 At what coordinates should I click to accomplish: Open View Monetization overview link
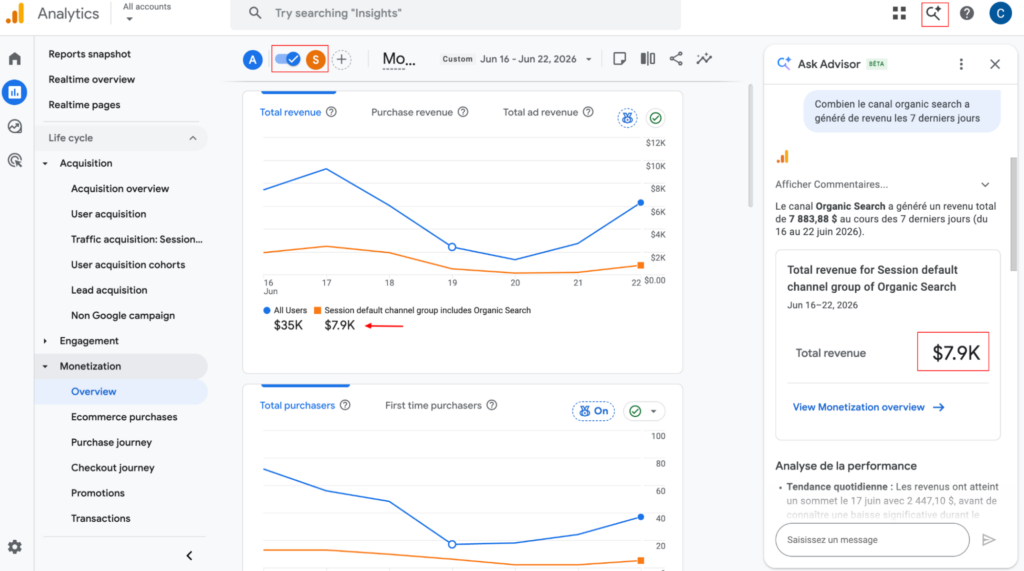868,407
